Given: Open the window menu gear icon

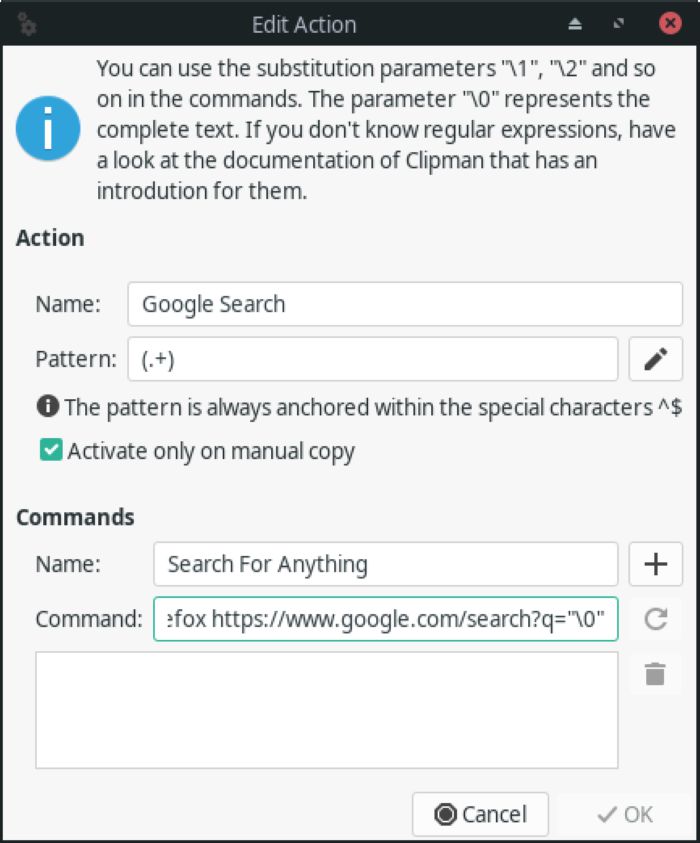Looking at the screenshot, I should click(27, 25).
